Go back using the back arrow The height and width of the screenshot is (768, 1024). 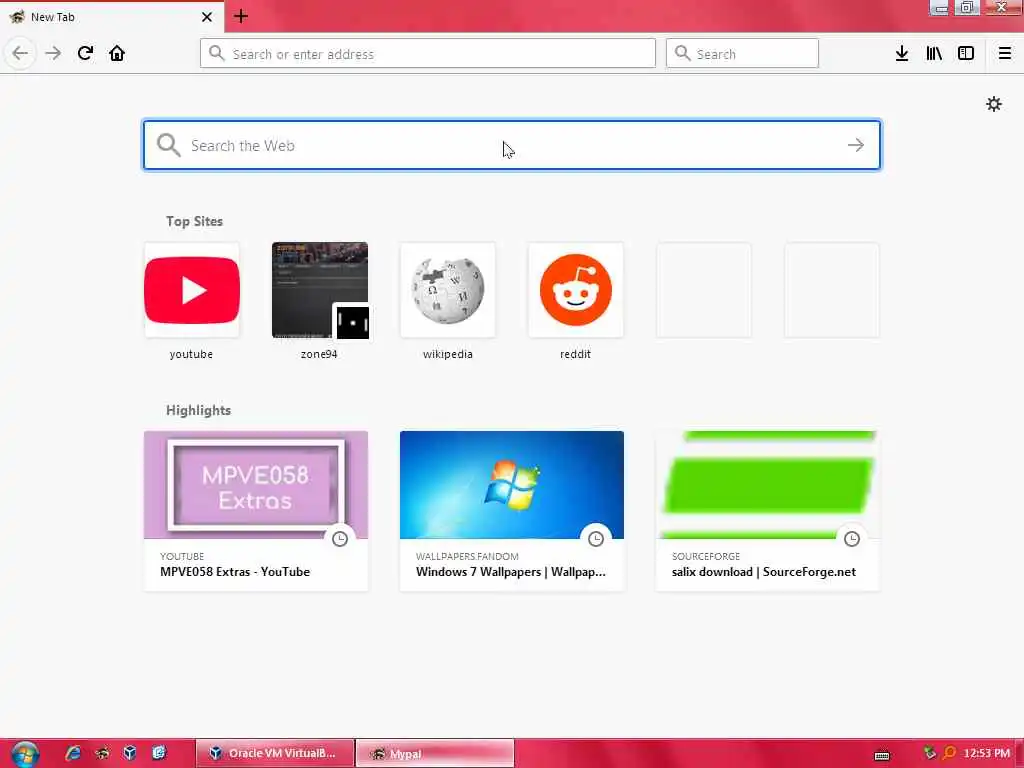coord(20,54)
